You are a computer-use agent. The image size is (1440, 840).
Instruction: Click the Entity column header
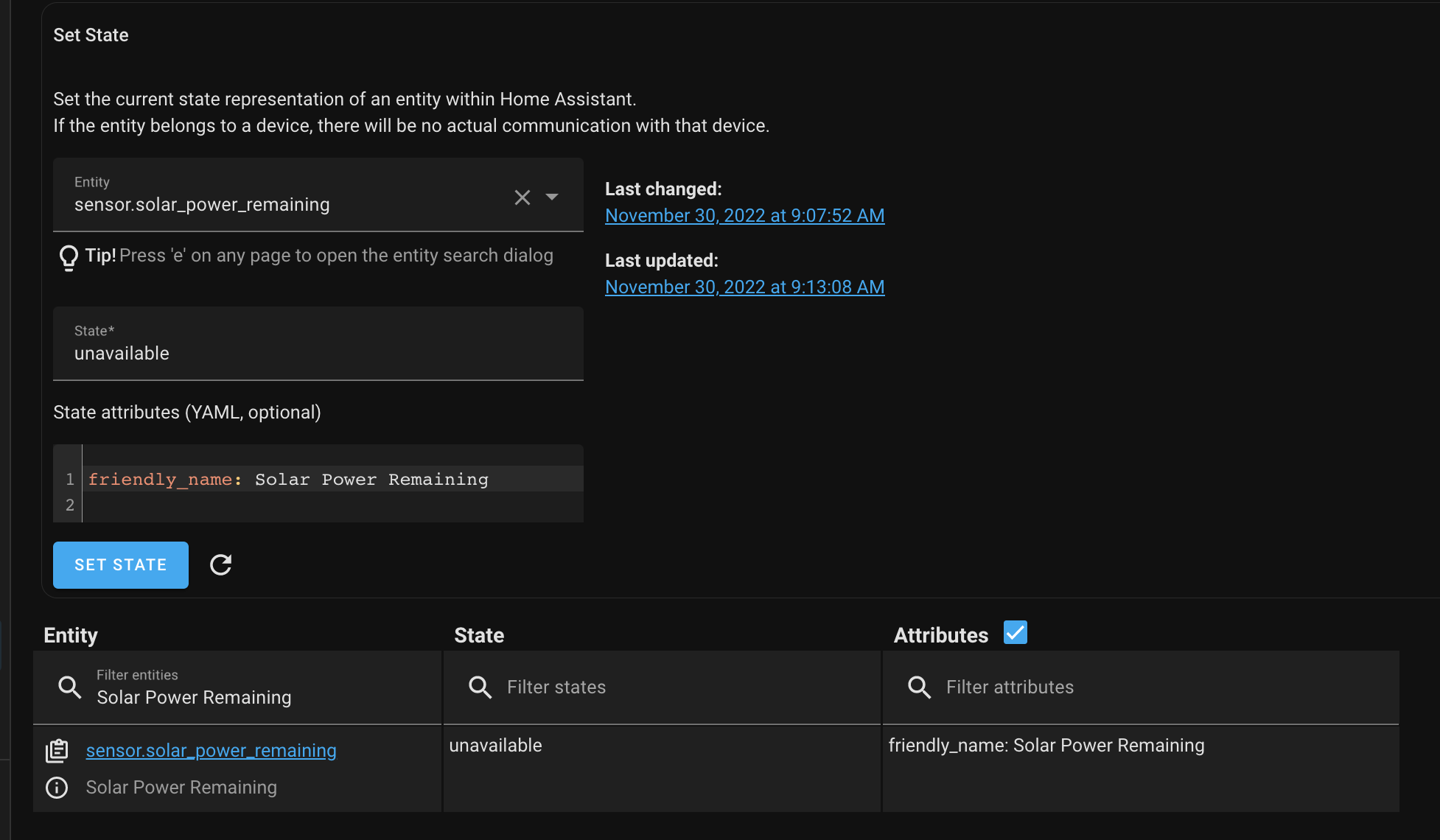pyautogui.click(x=71, y=635)
